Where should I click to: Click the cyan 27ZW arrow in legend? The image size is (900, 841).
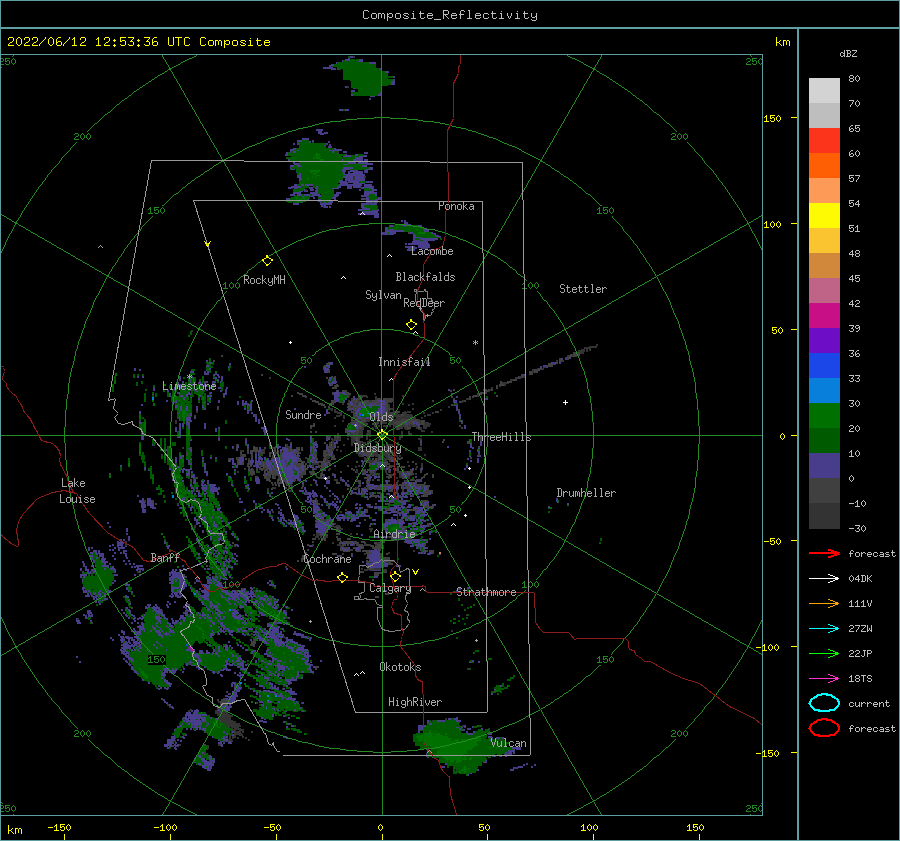pos(824,629)
